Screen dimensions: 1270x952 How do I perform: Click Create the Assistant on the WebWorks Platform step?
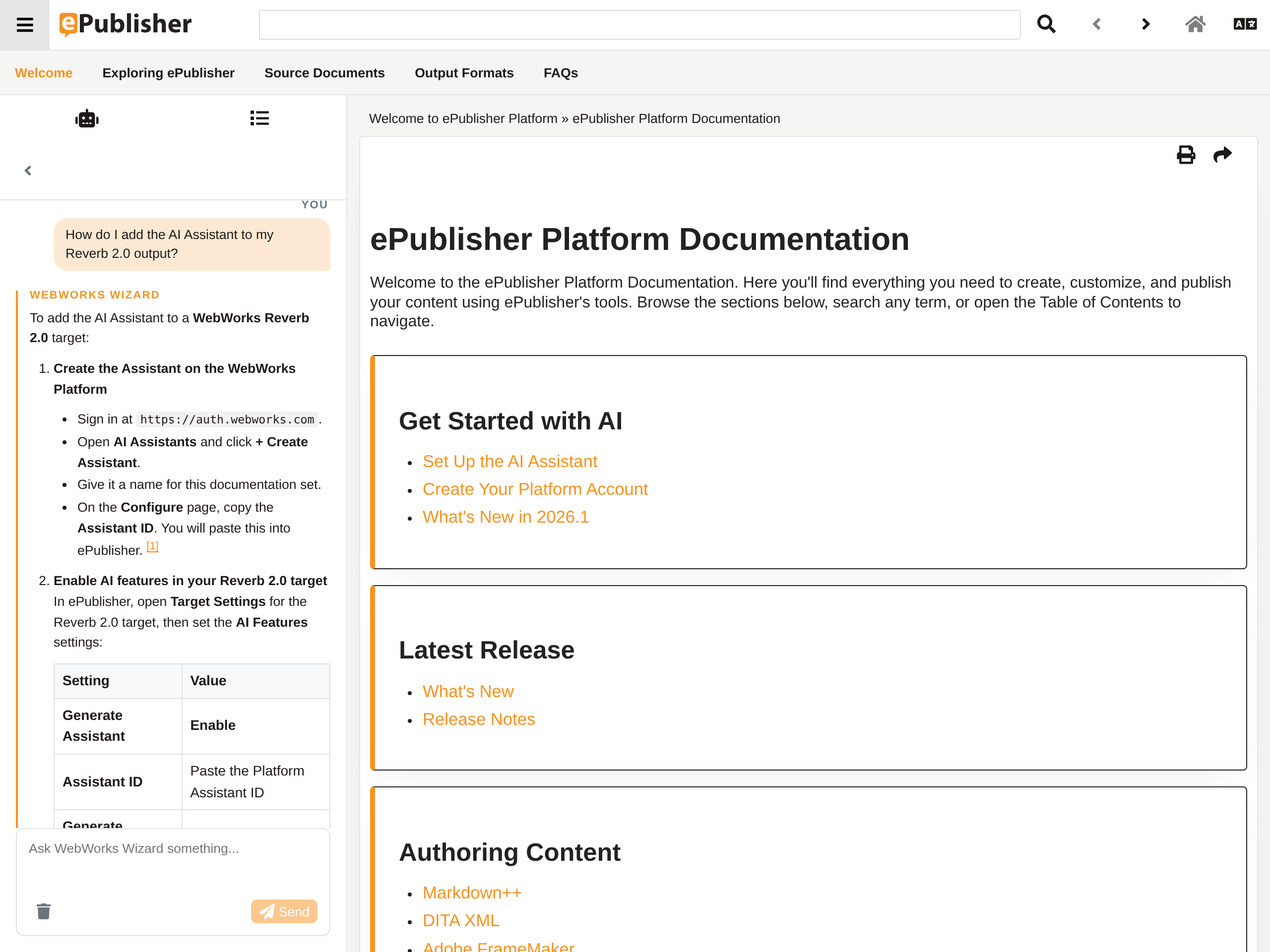coord(175,379)
